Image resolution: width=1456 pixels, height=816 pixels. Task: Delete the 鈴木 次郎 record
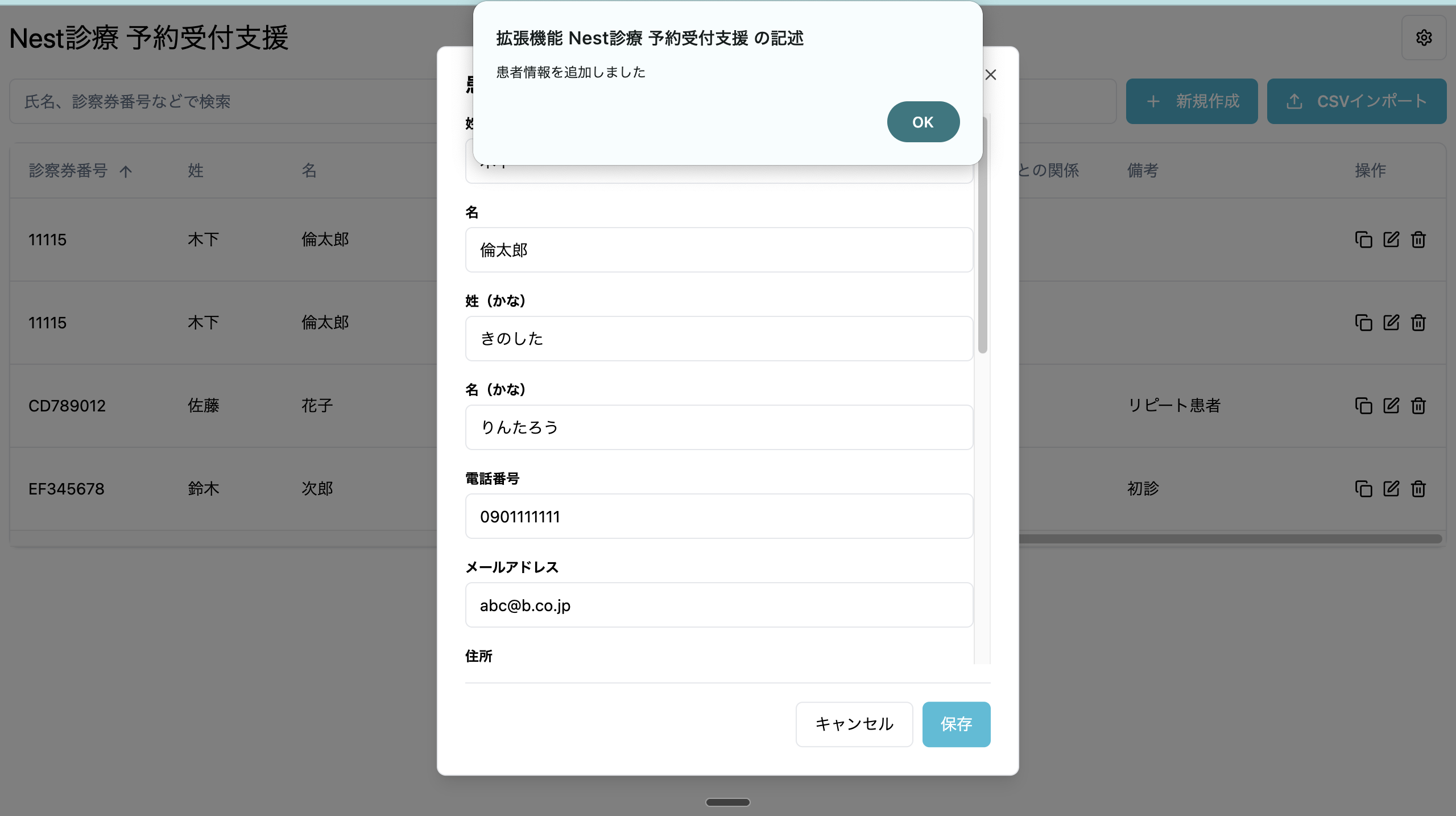(x=1418, y=489)
